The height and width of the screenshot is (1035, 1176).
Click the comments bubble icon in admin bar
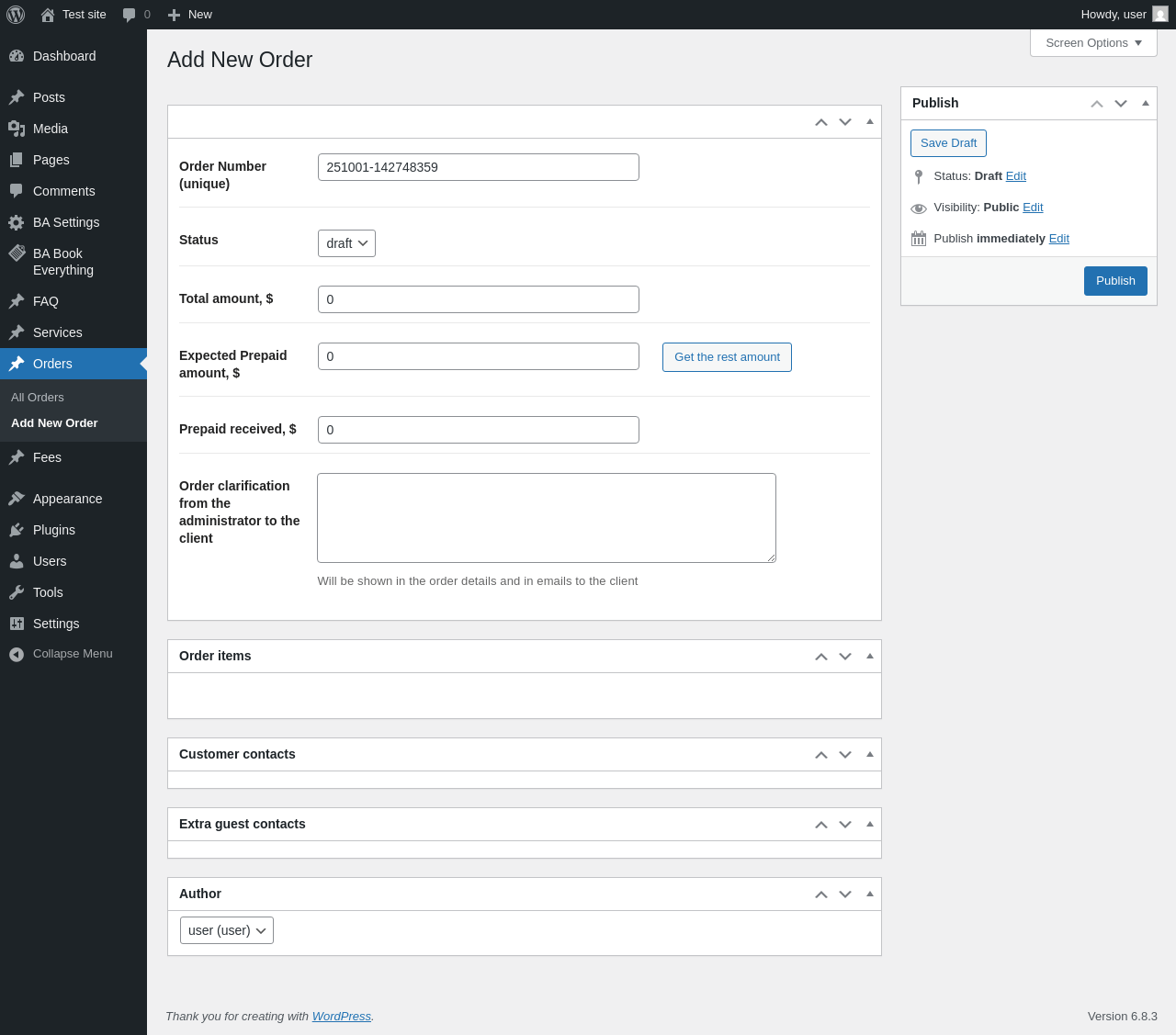pyautogui.click(x=130, y=15)
